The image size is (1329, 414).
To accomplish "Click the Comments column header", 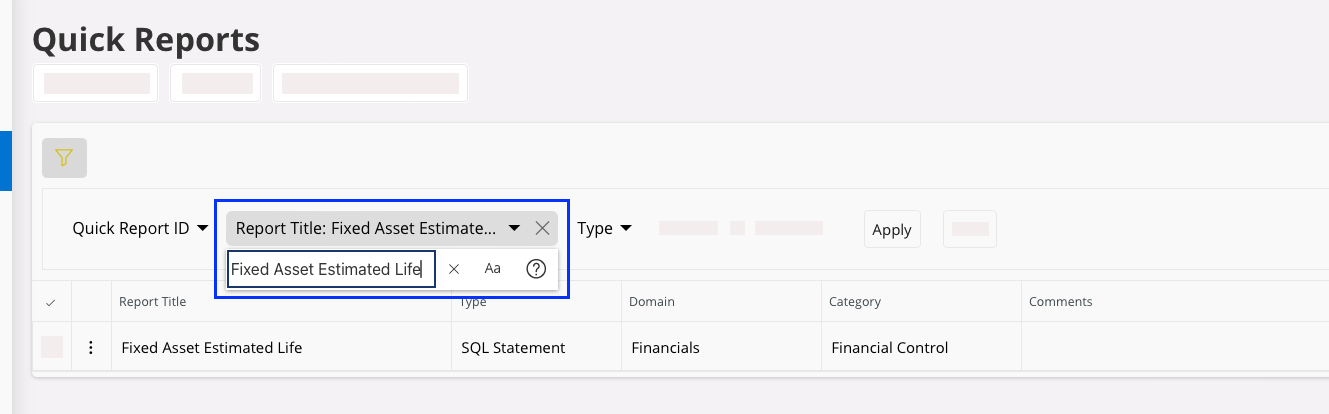I will [x=1060, y=301].
